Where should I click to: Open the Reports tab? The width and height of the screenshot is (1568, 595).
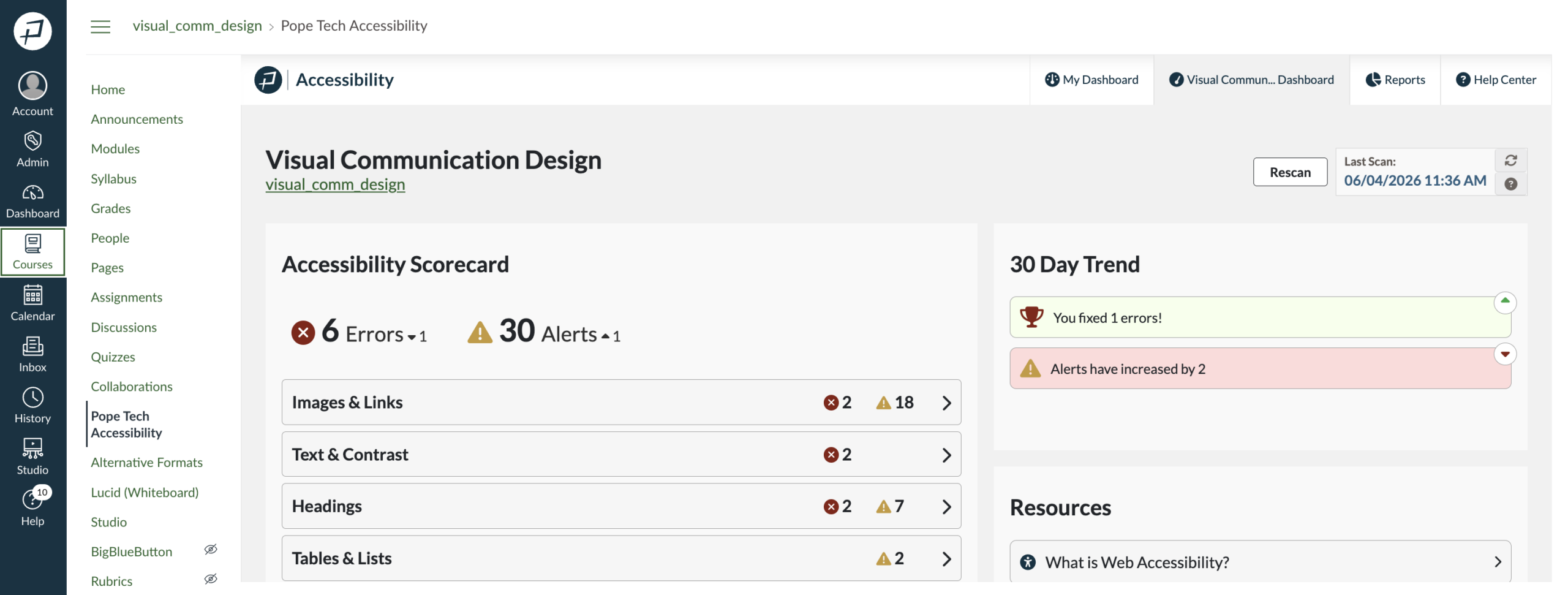[x=1395, y=80]
